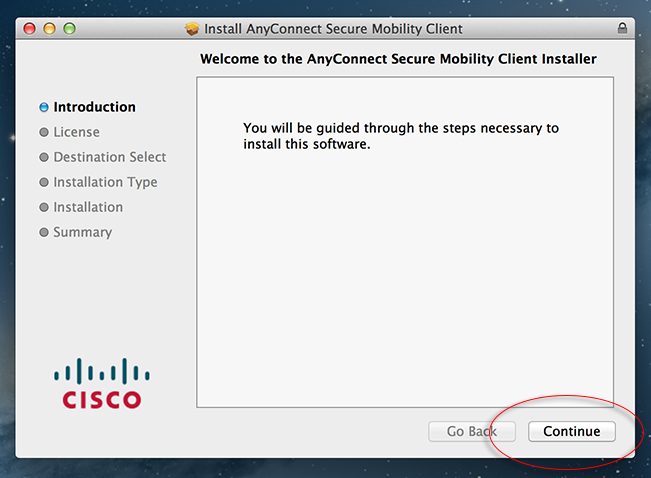651x478 pixels.
Task: Click the License step bullet
Action: [x=44, y=132]
